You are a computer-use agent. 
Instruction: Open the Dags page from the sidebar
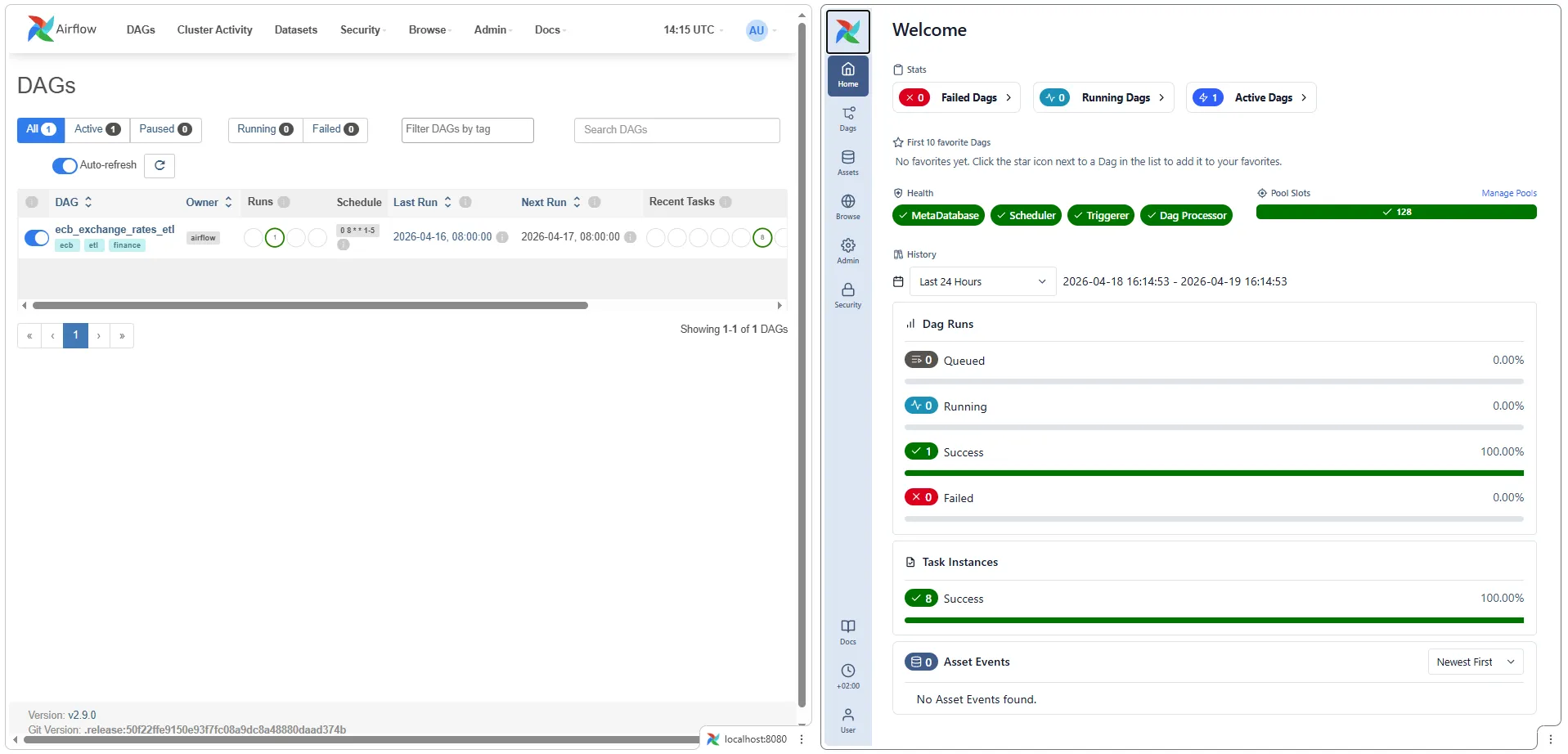[847, 118]
